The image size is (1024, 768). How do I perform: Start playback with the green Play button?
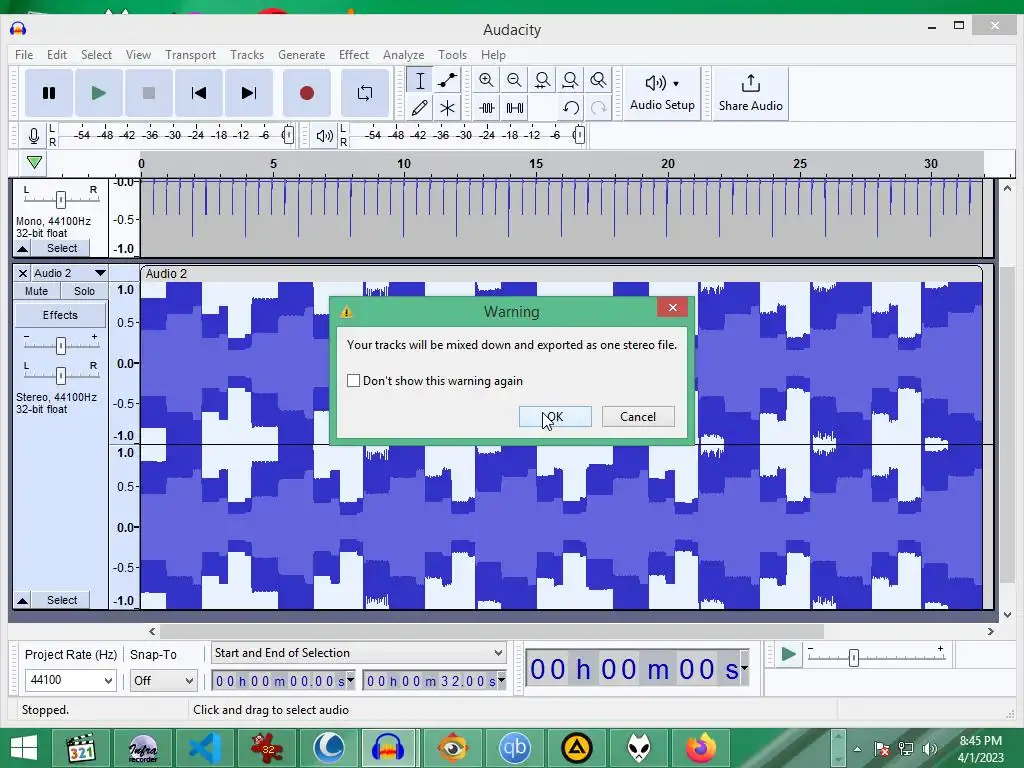(x=99, y=93)
